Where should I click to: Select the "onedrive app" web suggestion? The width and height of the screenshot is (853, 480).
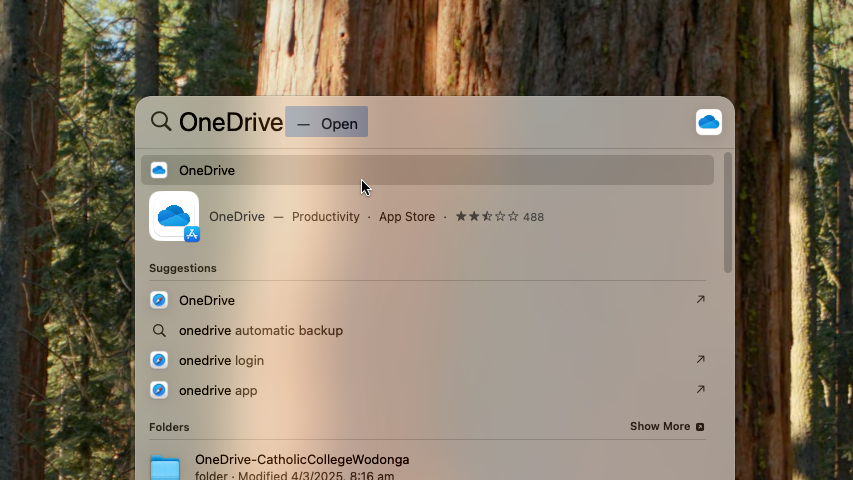click(x=218, y=390)
